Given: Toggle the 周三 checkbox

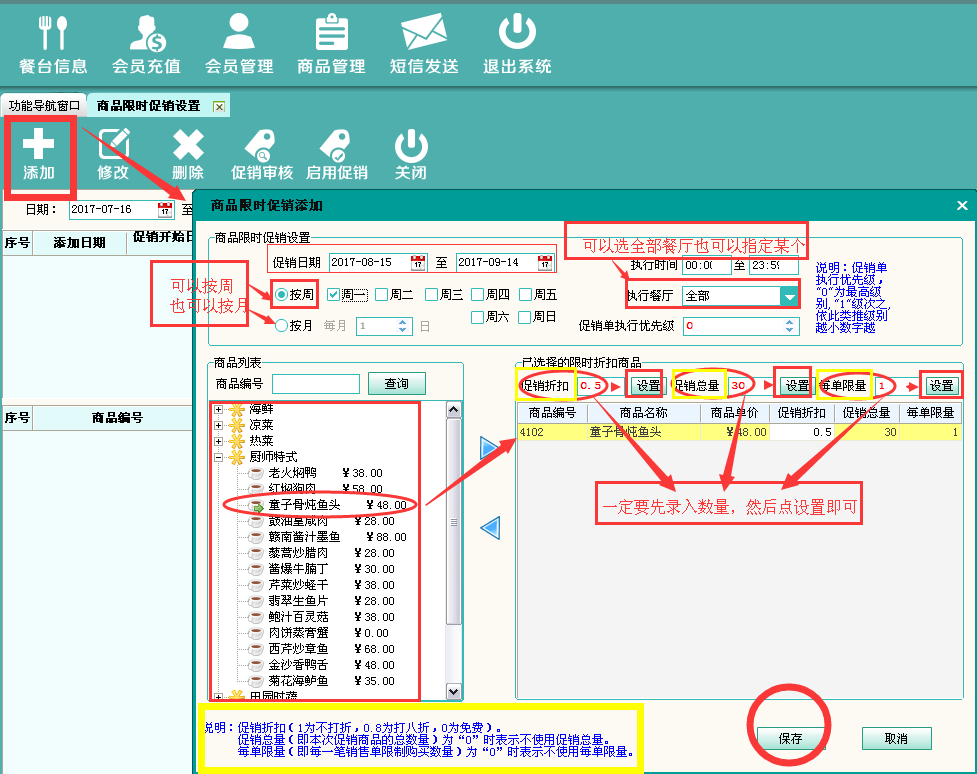Looking at the screenshot, I should 431,295.
